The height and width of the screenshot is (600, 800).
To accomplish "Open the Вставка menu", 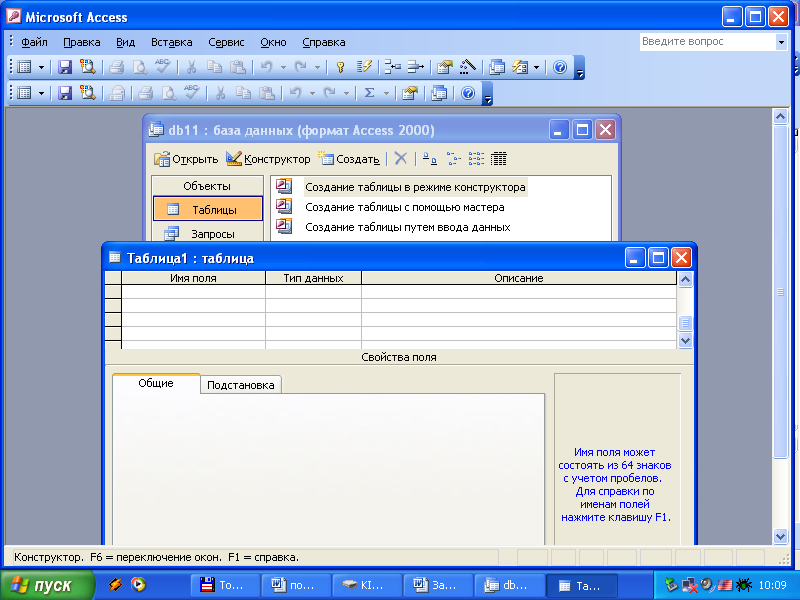I will coord(171,42).
